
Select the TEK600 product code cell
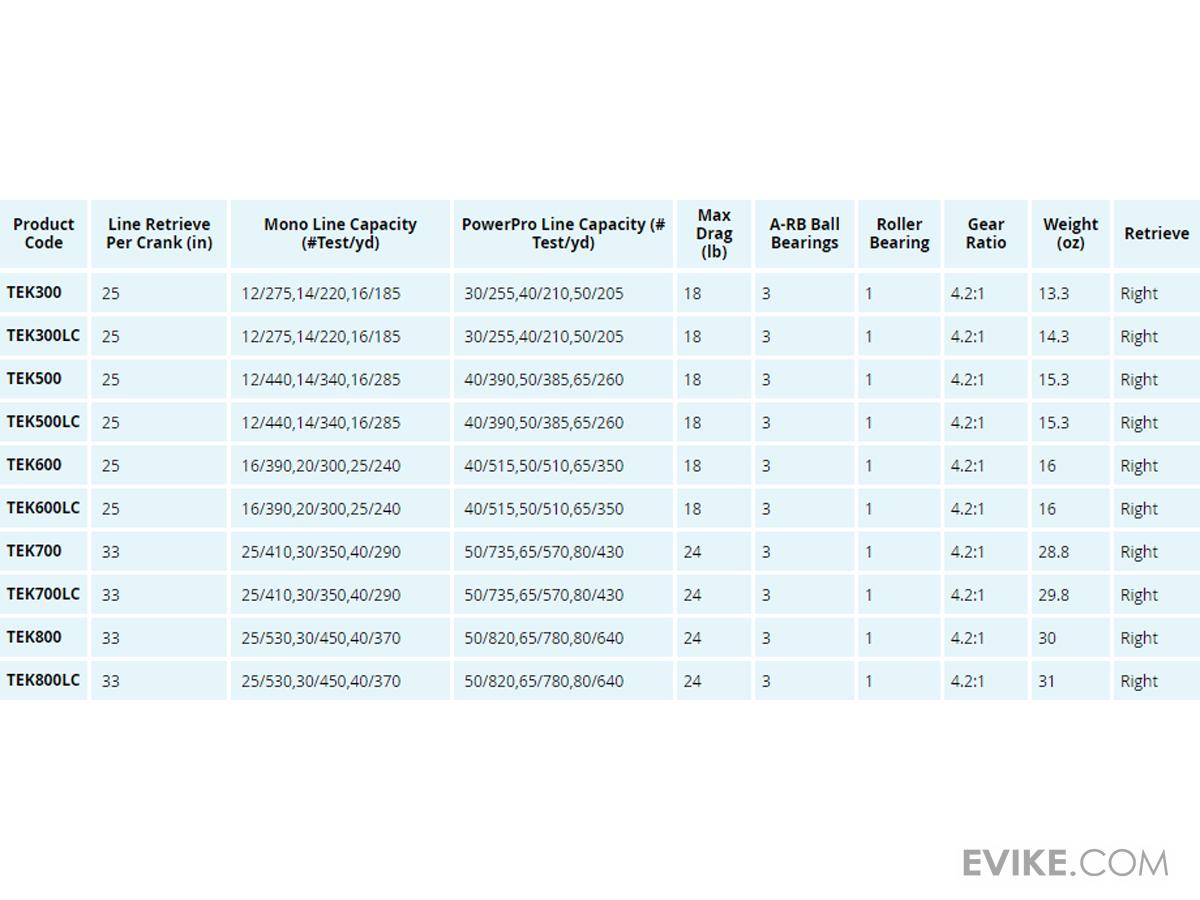click(x=34, y=465)
